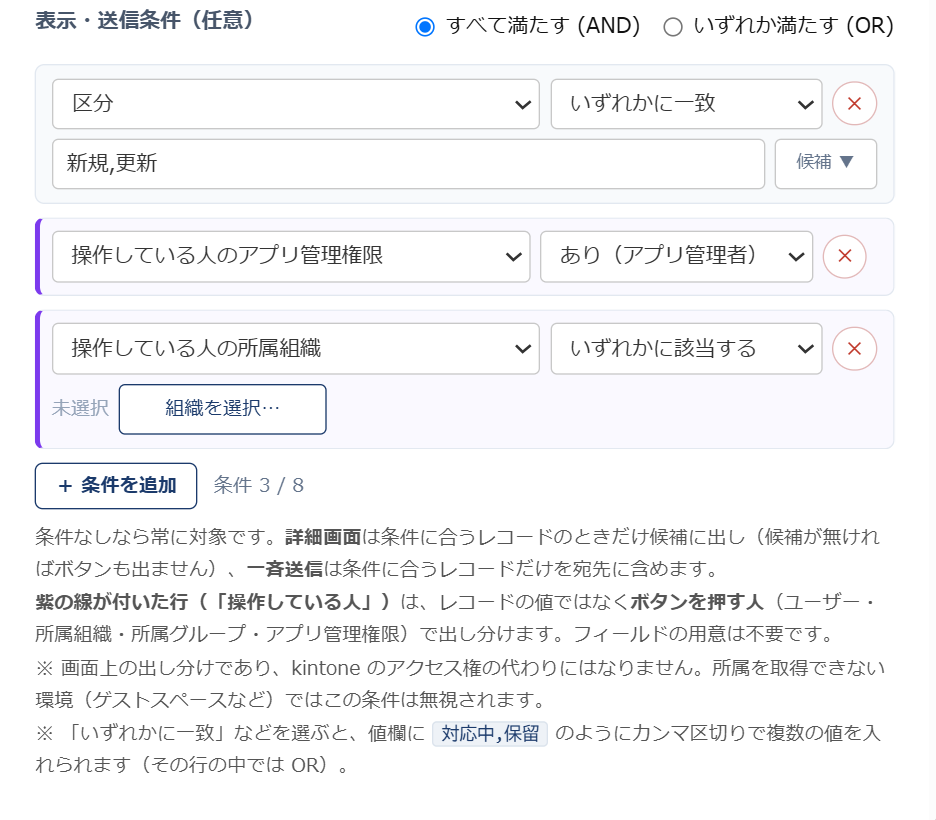The image size is (936, 820).
Task: Click the 新規,更新 value input field
Action: click(x=408, y=164)
